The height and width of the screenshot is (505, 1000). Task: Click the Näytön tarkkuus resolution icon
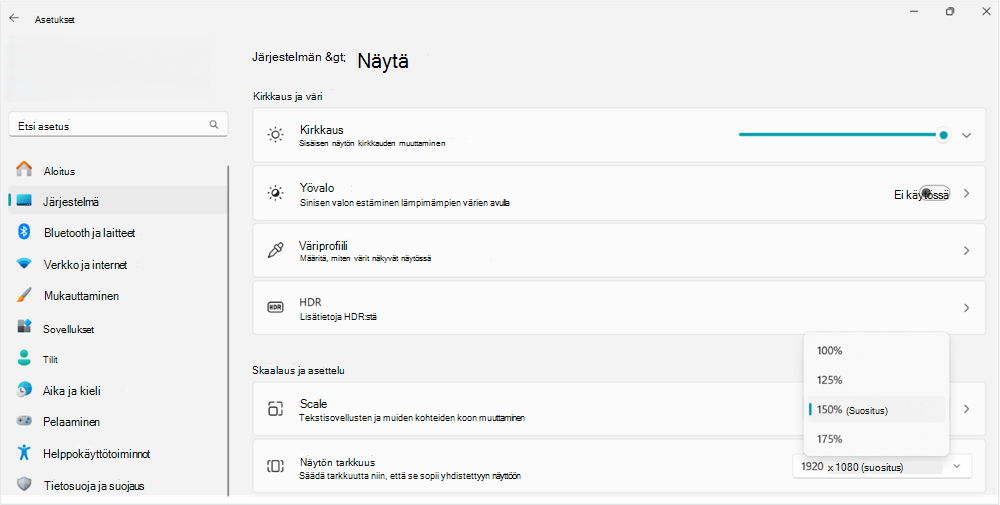pos(275,466)
